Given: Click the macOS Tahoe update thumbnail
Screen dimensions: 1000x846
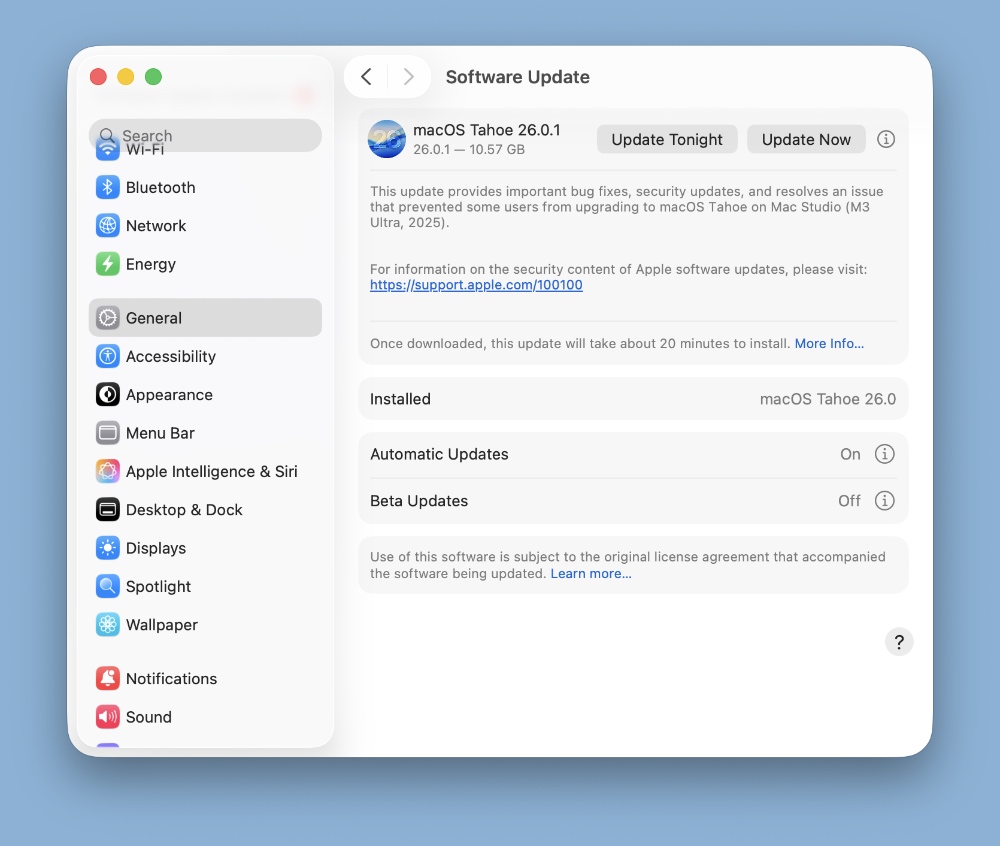Looking at the screenshot, I should click(387, 139).
